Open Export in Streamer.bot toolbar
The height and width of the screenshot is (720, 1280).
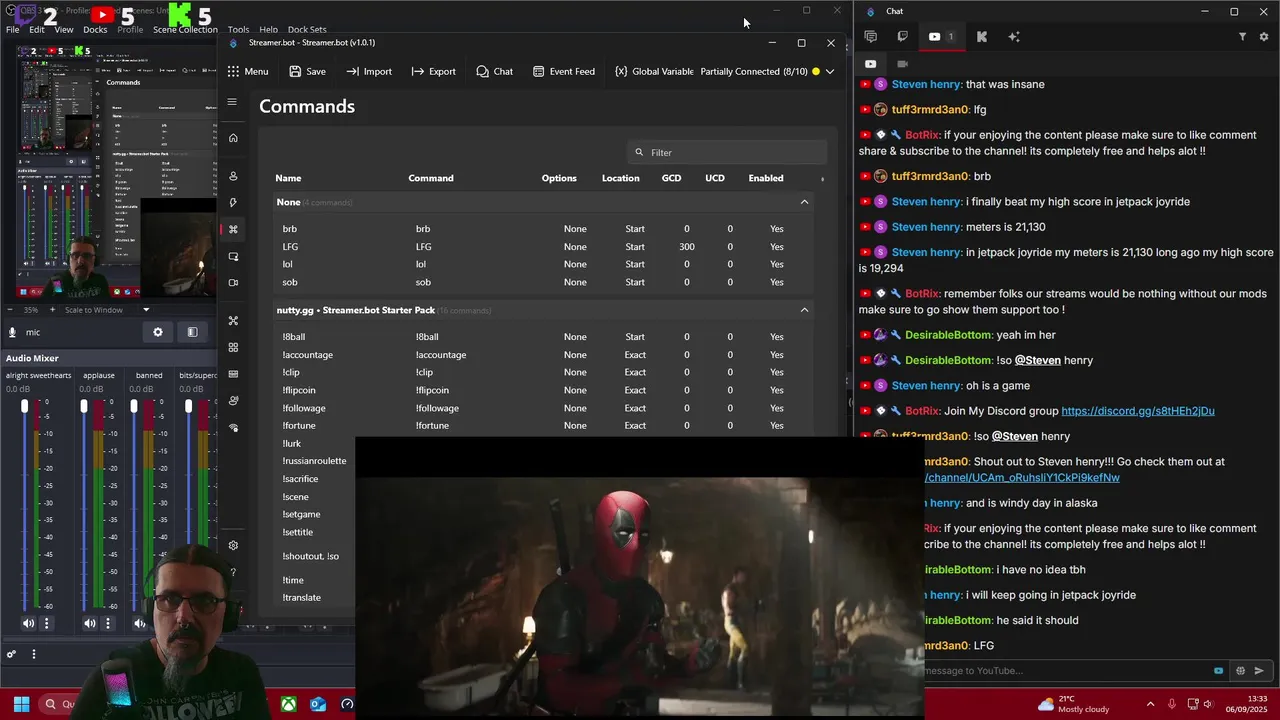click(x=434, y=72)
